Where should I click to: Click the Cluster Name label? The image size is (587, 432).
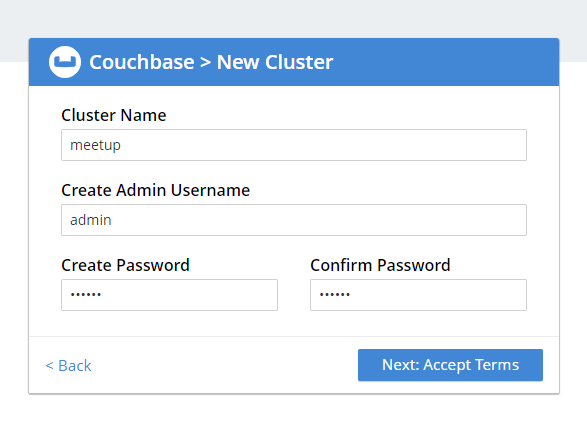114,115
